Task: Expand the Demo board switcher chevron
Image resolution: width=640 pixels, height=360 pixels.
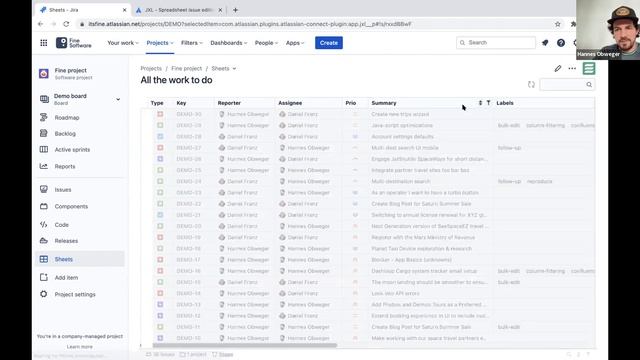Action: [x=118, y=99]
